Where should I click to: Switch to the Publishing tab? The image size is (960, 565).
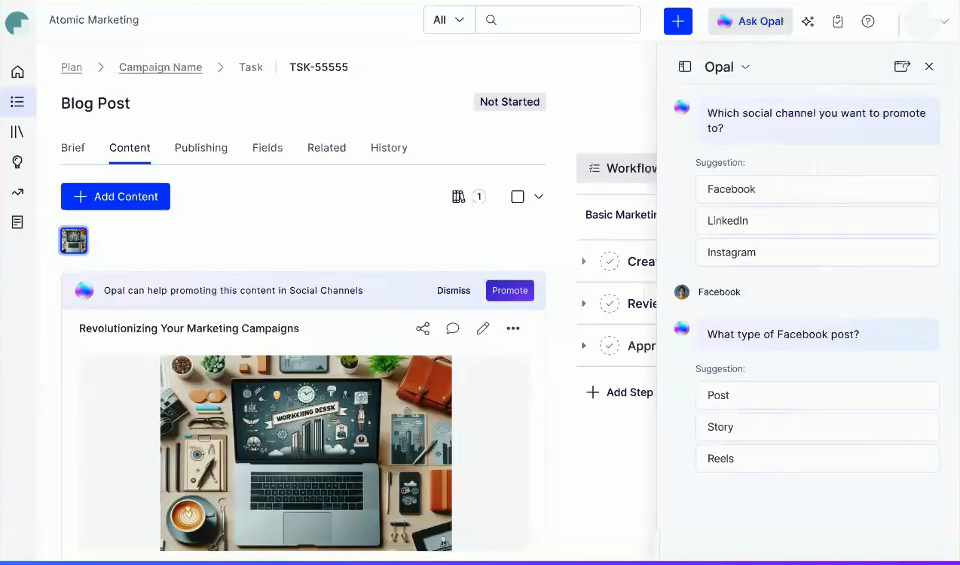click(201, 148)
